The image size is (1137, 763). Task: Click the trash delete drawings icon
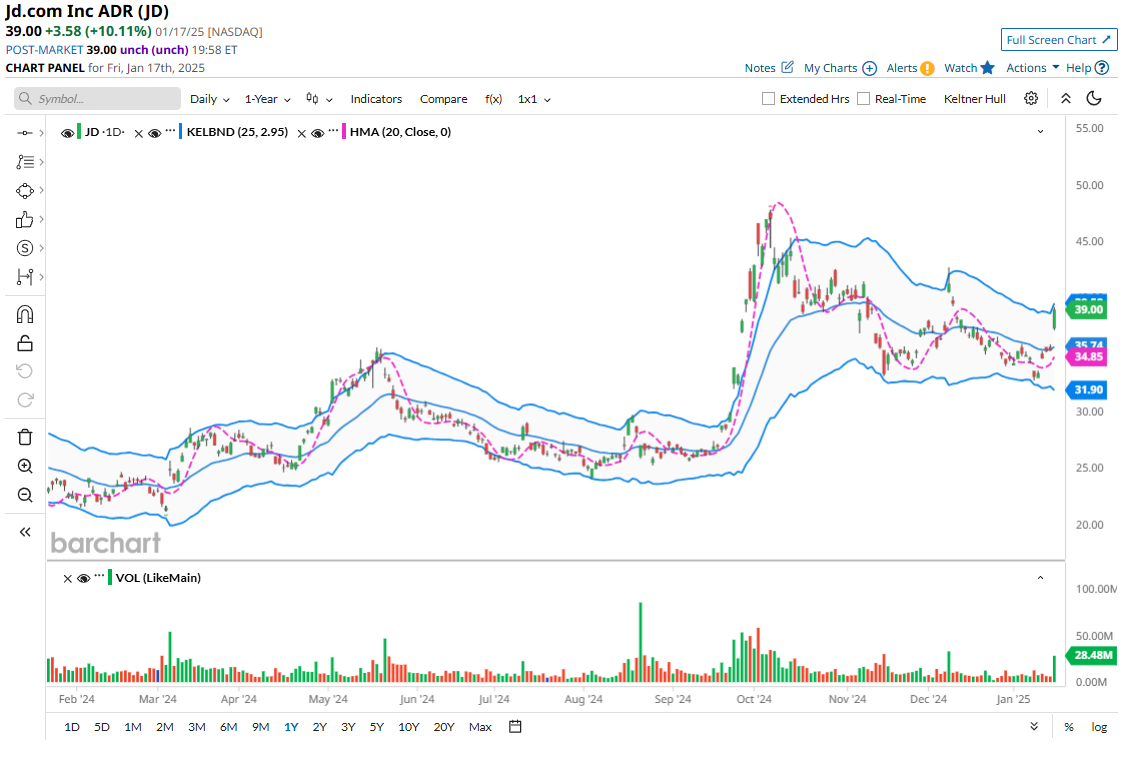[25, 437]
